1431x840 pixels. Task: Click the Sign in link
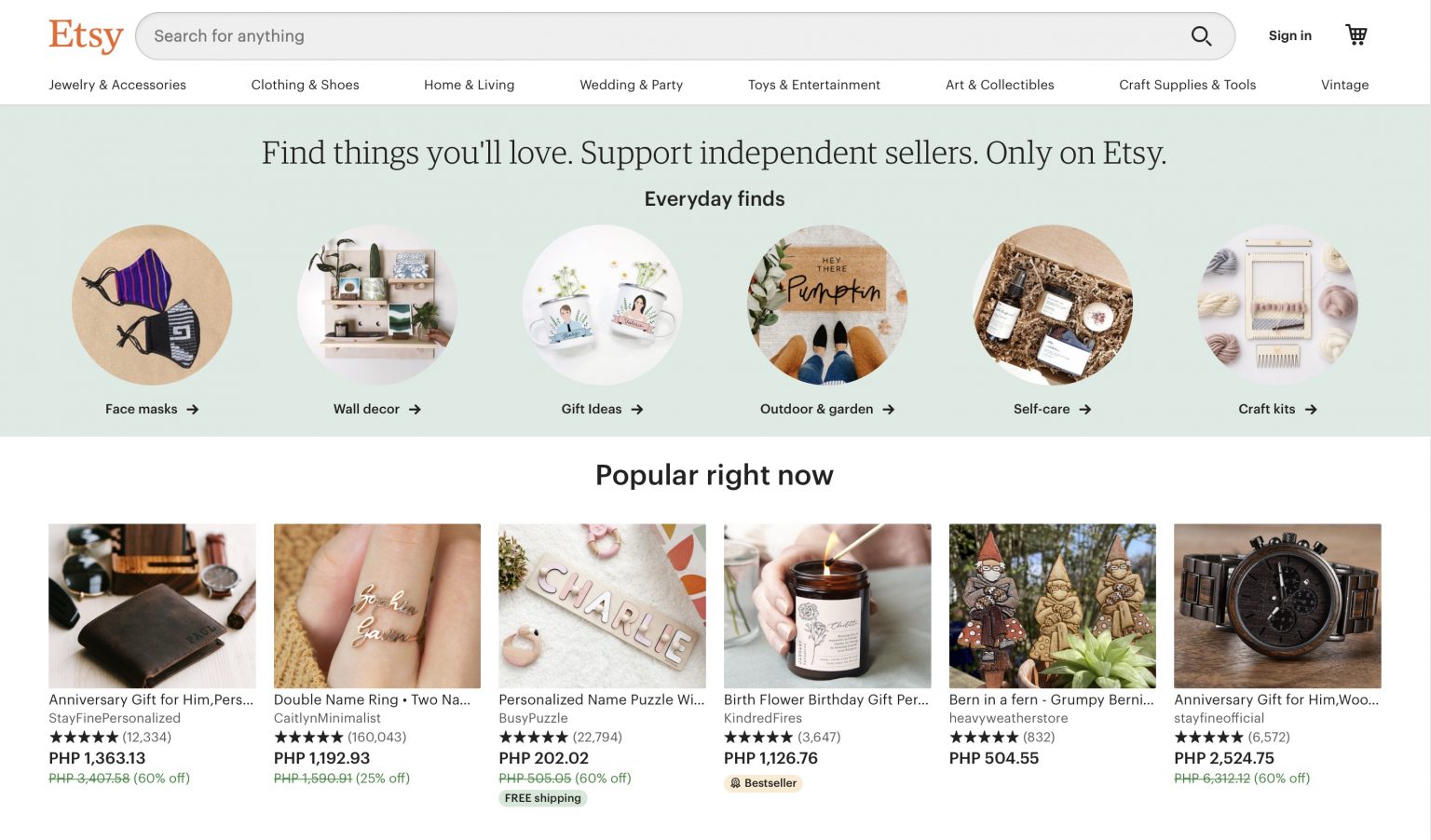(x=1289, y=35)
